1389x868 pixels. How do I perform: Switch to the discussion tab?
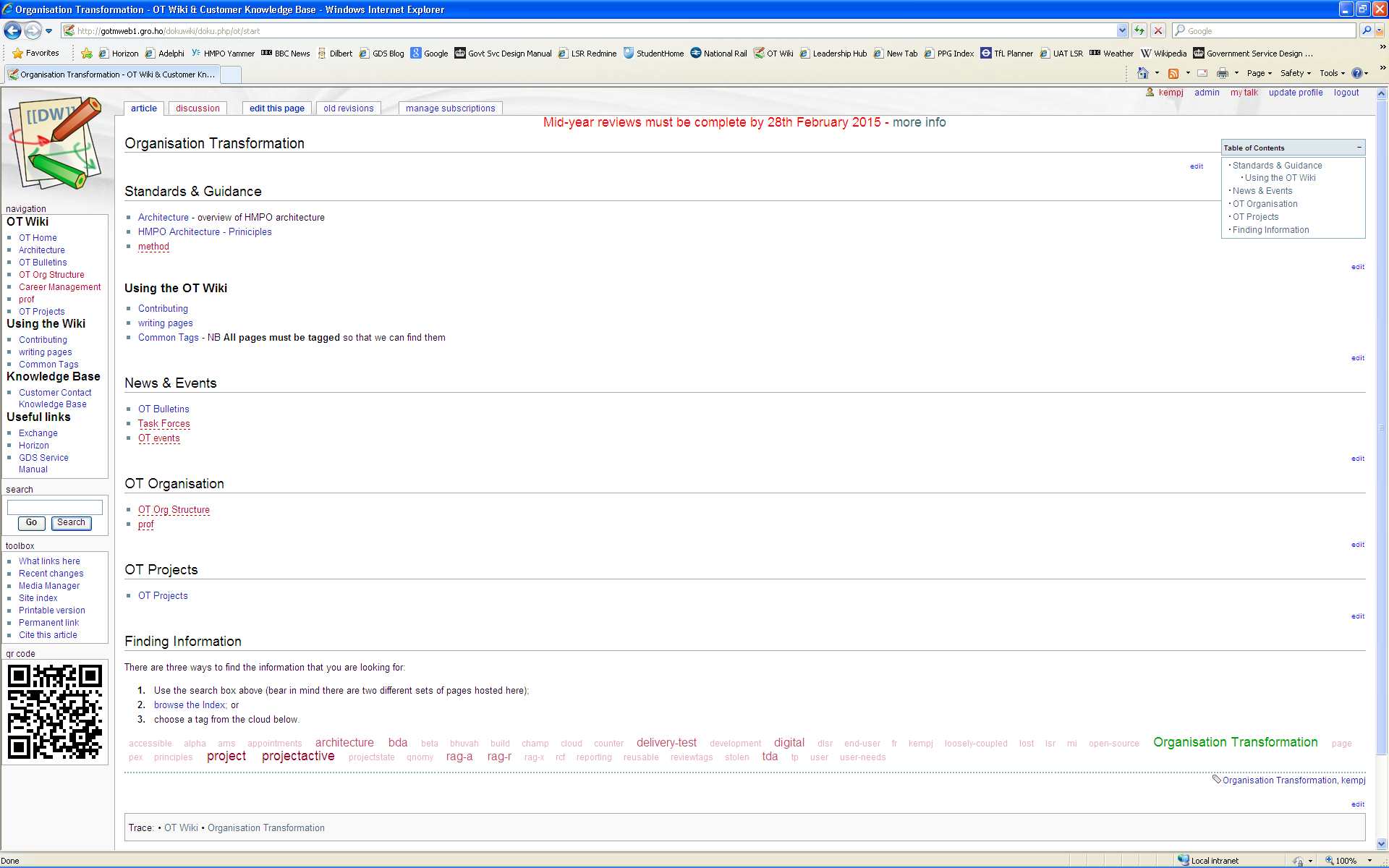tap(197, 109)
